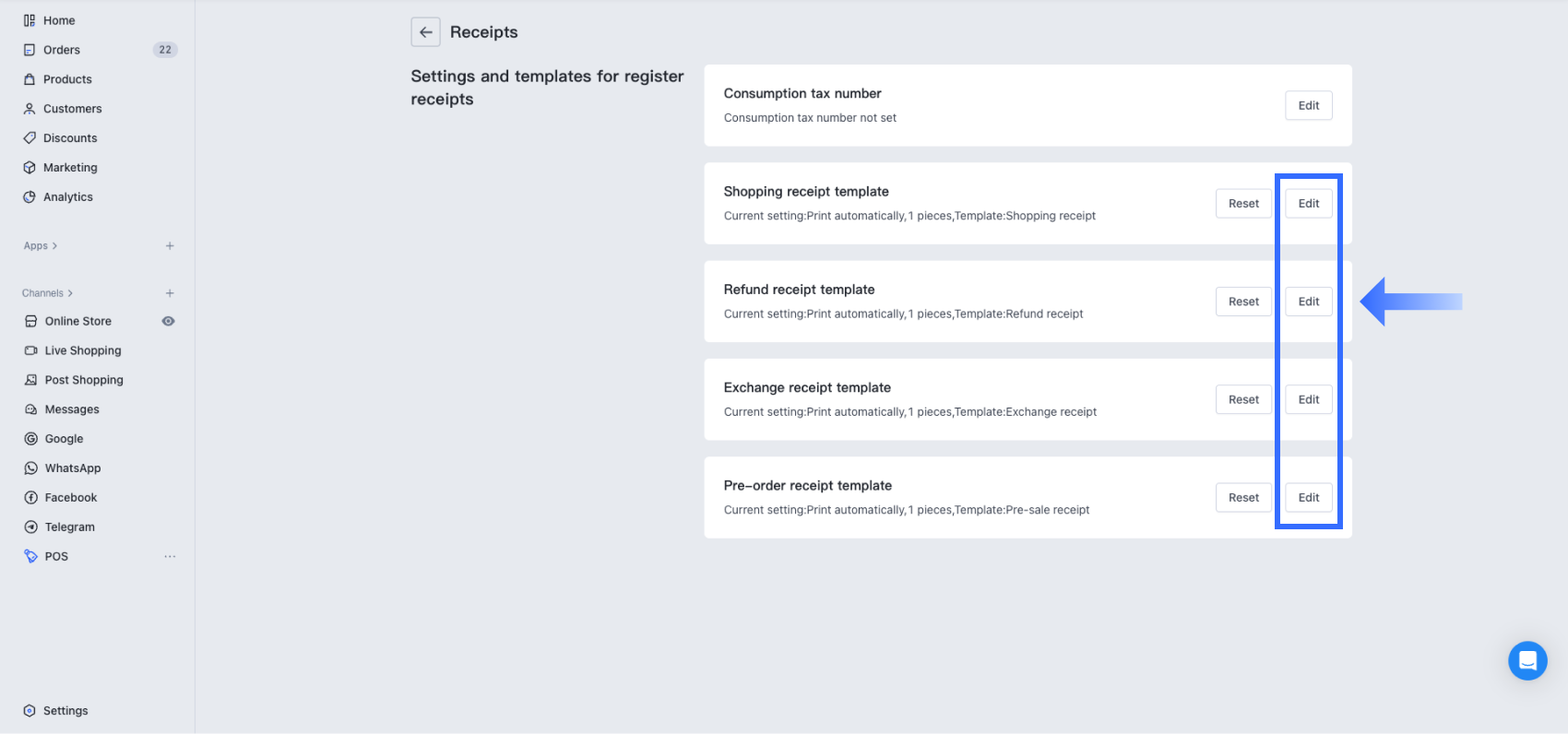Open the chat support bubble
This screenshot has width=1568, height=734.
pyautogui.click(x=1527, y=660)
